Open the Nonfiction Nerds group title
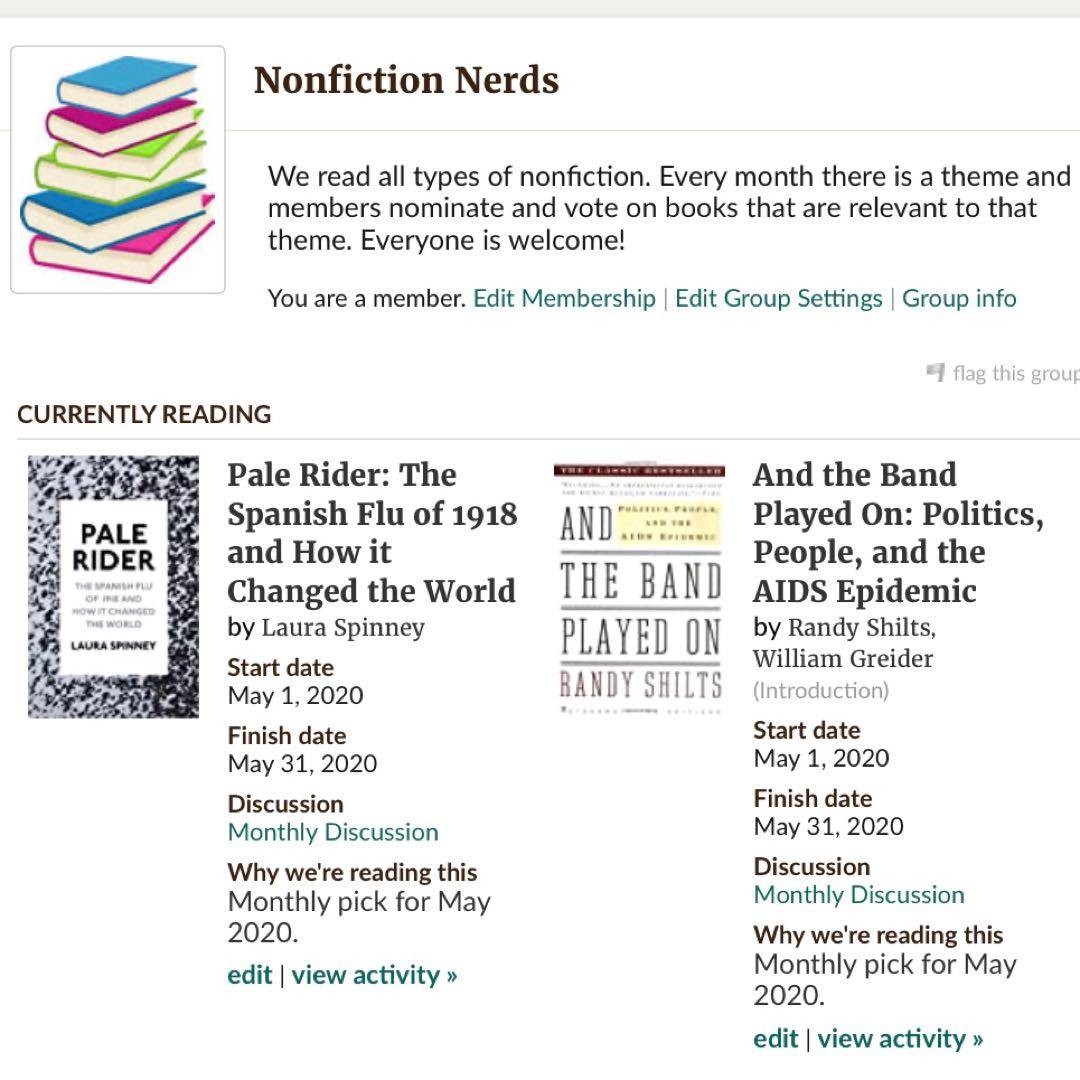 [406, 80]
